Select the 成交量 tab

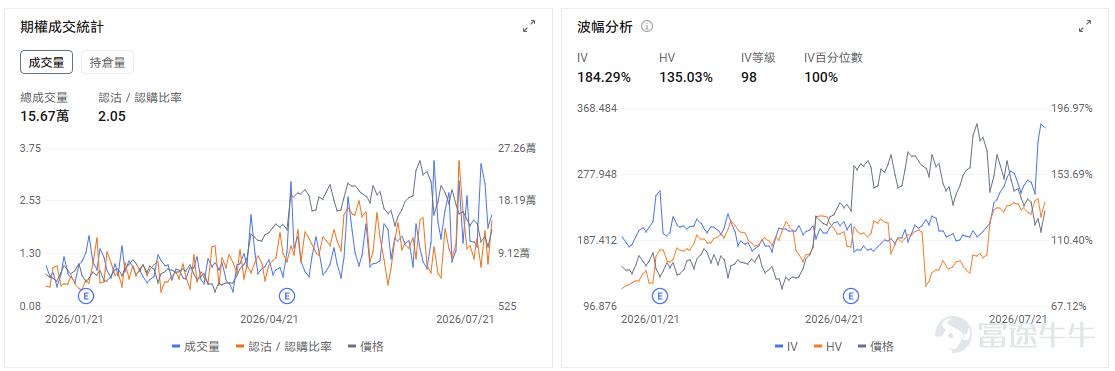46,62
